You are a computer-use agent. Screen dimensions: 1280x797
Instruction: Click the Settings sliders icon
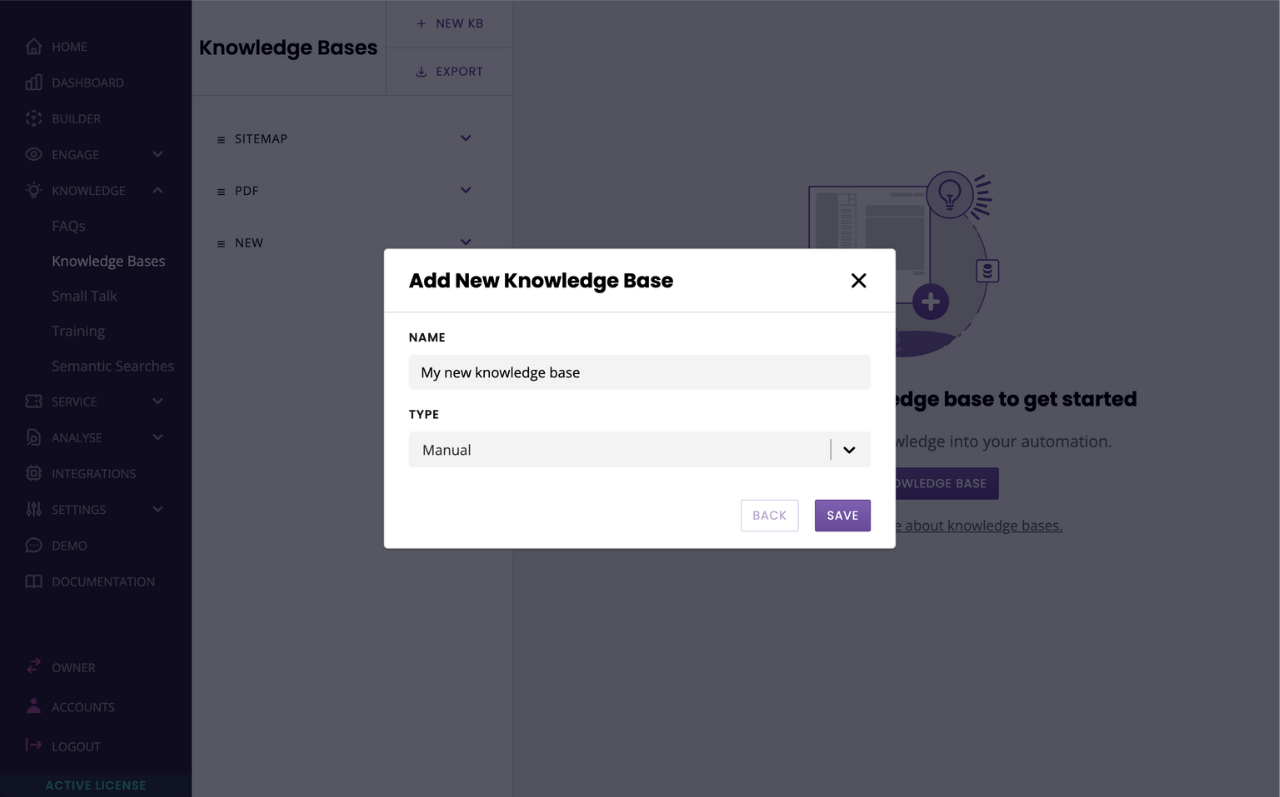34,509
